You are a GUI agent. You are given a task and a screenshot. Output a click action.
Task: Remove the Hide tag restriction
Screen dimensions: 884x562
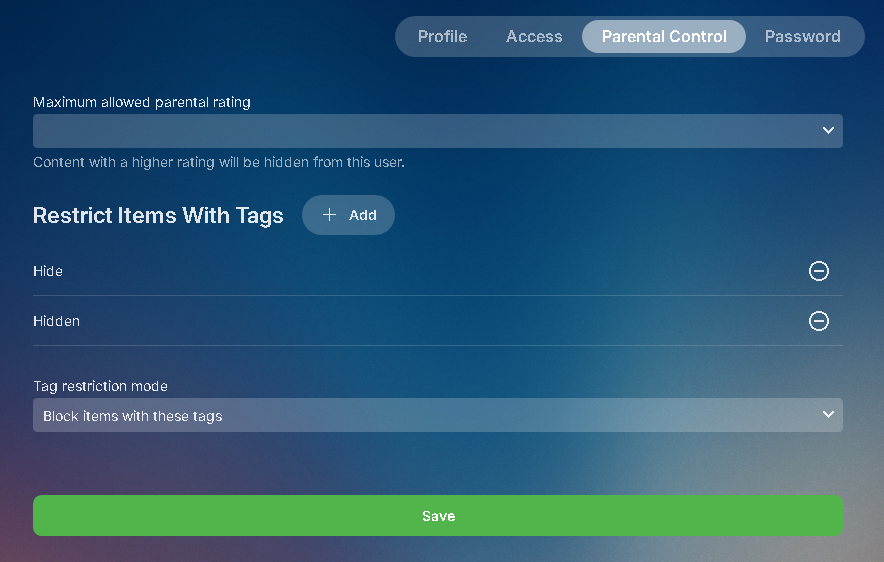pyautogui.click(x=819, y=271)
